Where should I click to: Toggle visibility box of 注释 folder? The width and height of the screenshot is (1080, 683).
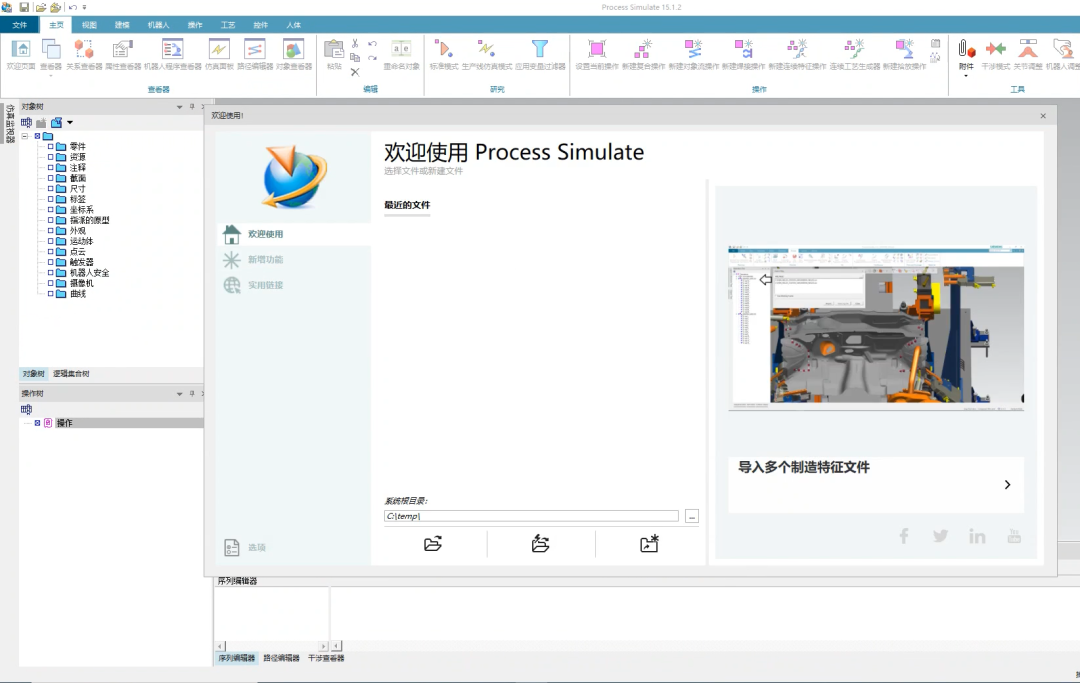[x=50, y=167]
